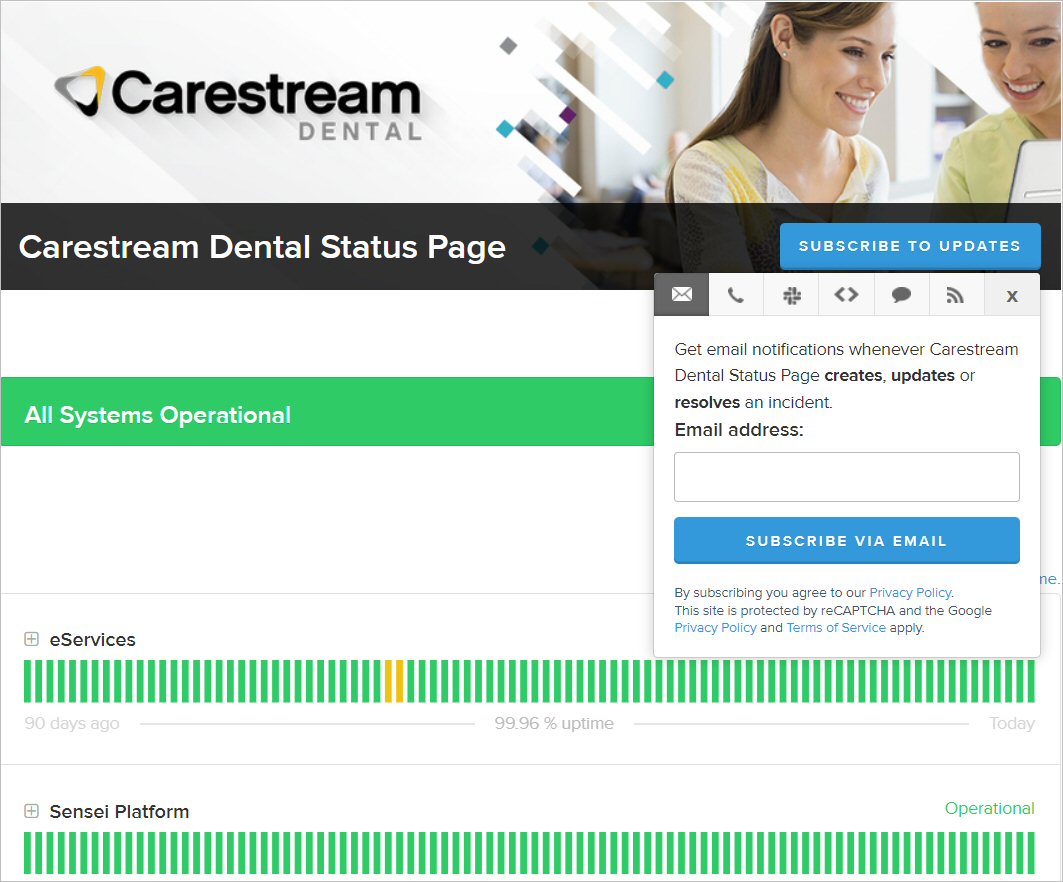
Task: Open the Google Terms of Service link
Action: pos(836,627)
